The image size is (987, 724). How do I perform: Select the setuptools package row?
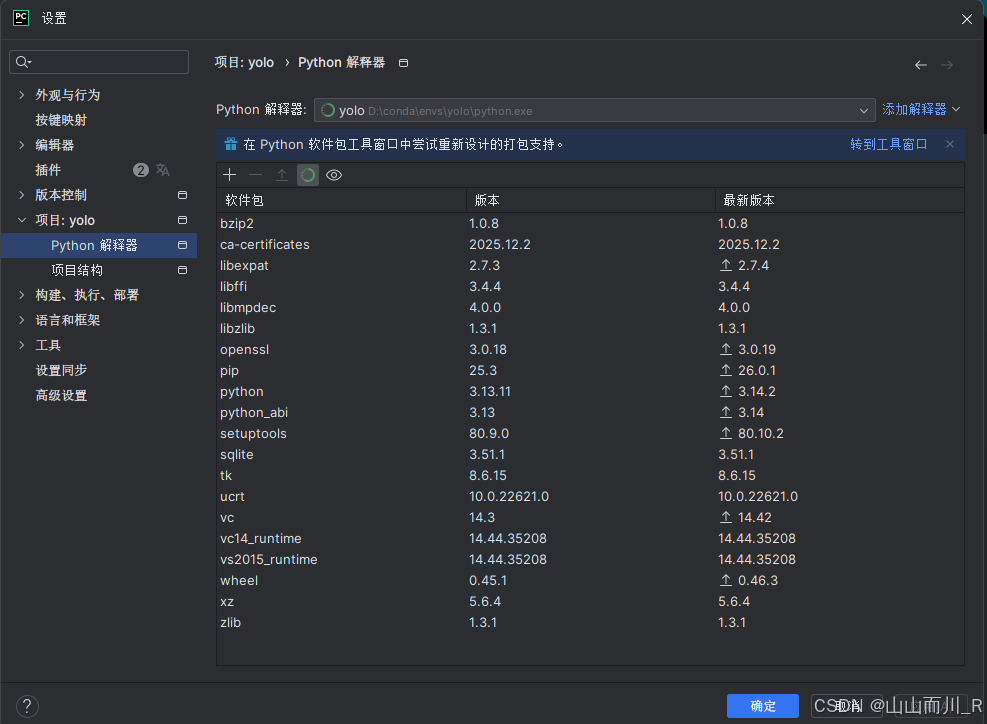pyautogui.click(x=590, y=433)
